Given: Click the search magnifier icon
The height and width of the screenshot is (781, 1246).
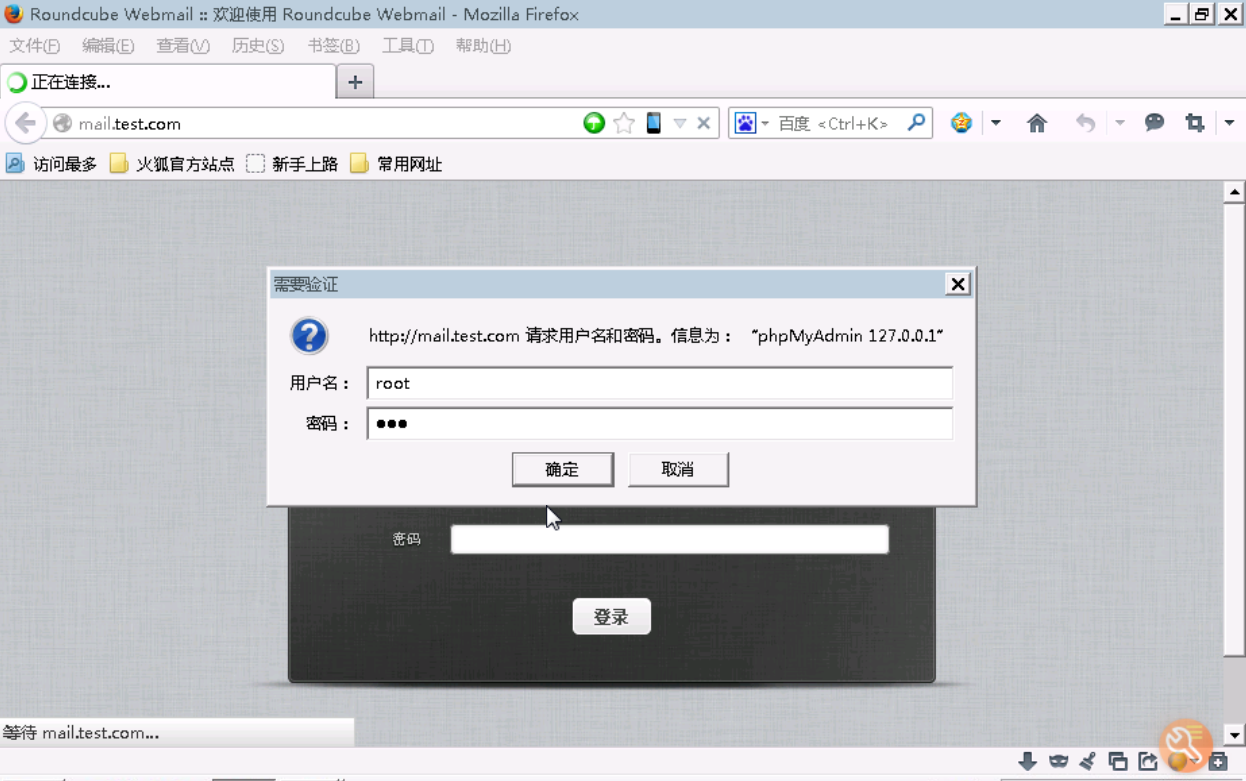Looking at the screenshot, I should (x=916, y=122).
